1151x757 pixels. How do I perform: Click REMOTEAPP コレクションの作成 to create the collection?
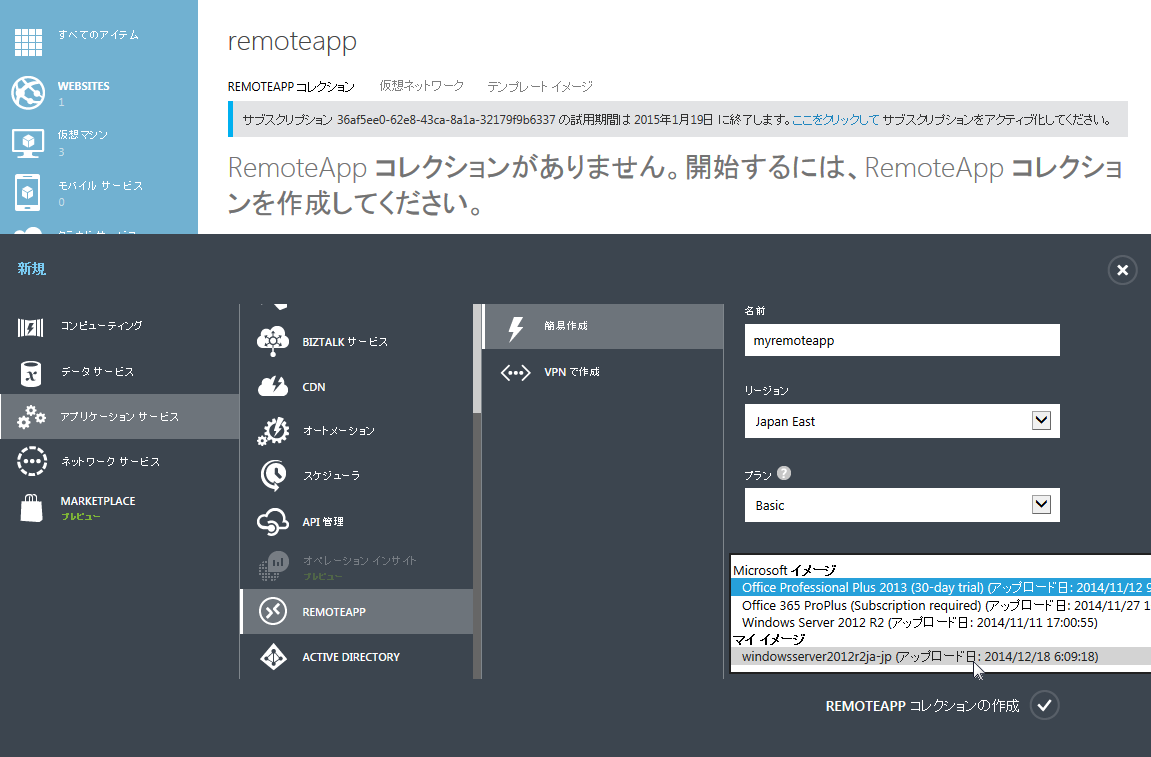pyautogui.click(x=1044, y=705)
